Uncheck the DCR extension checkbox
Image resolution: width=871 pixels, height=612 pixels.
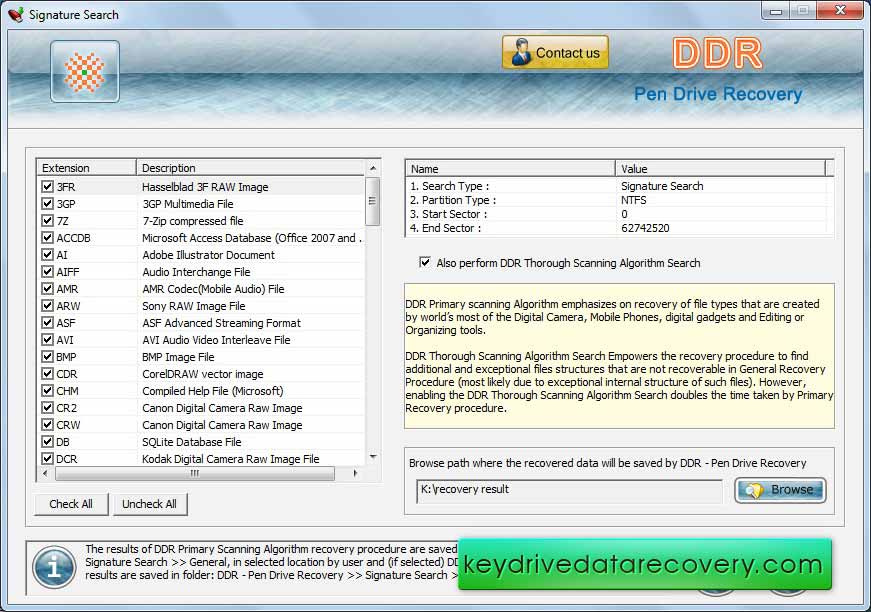point(48,459)
